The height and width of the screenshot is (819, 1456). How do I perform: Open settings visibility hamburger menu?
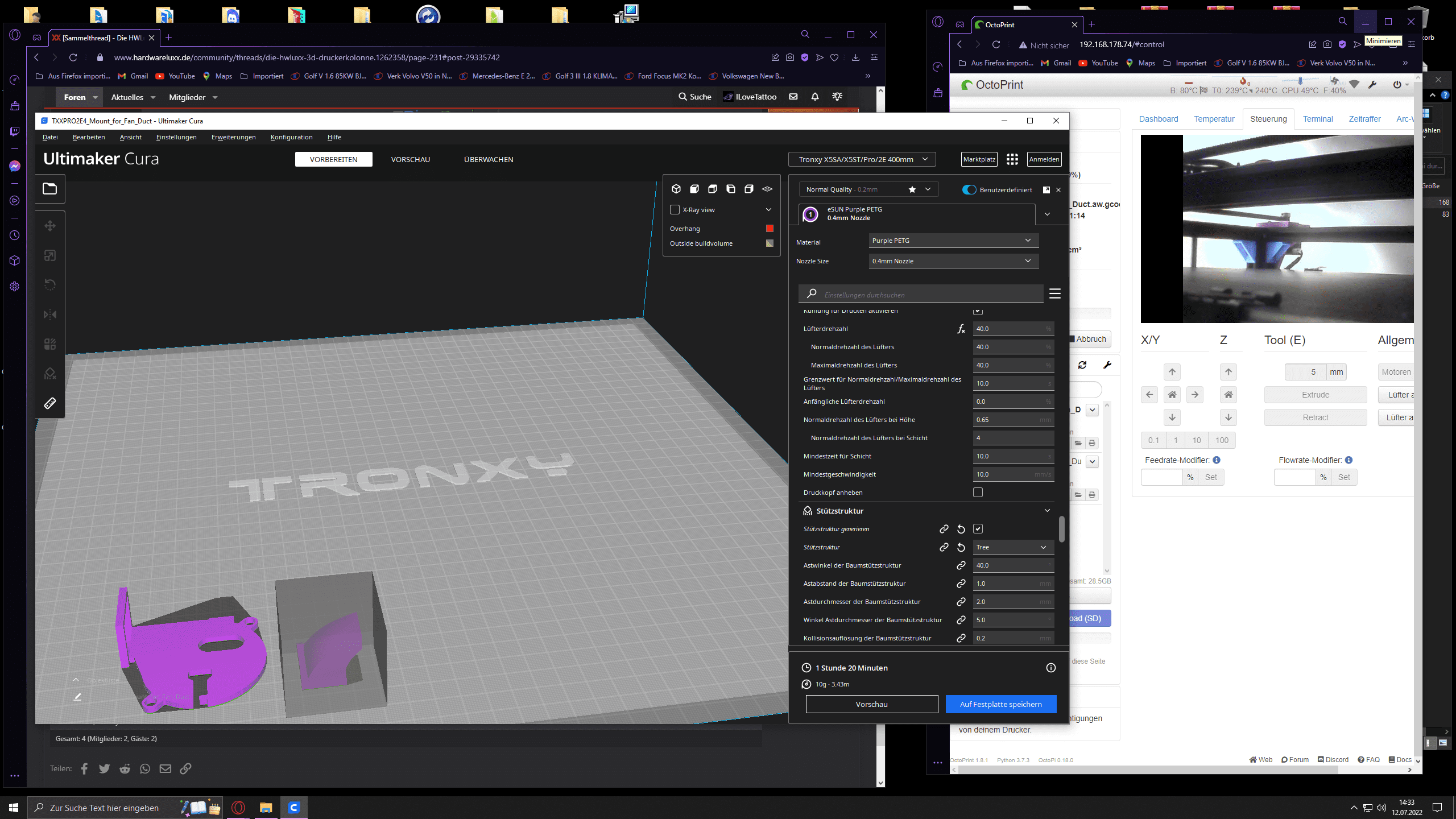tap(1055, 293)
